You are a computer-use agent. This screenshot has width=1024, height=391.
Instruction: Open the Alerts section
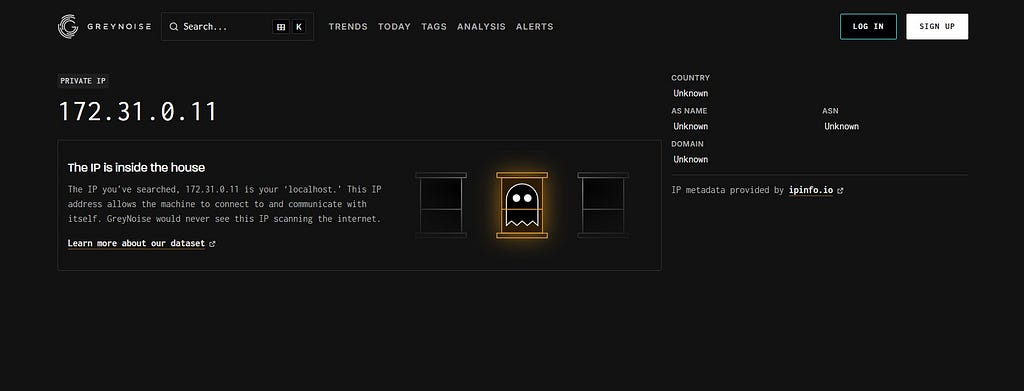[x=534, y=27]
